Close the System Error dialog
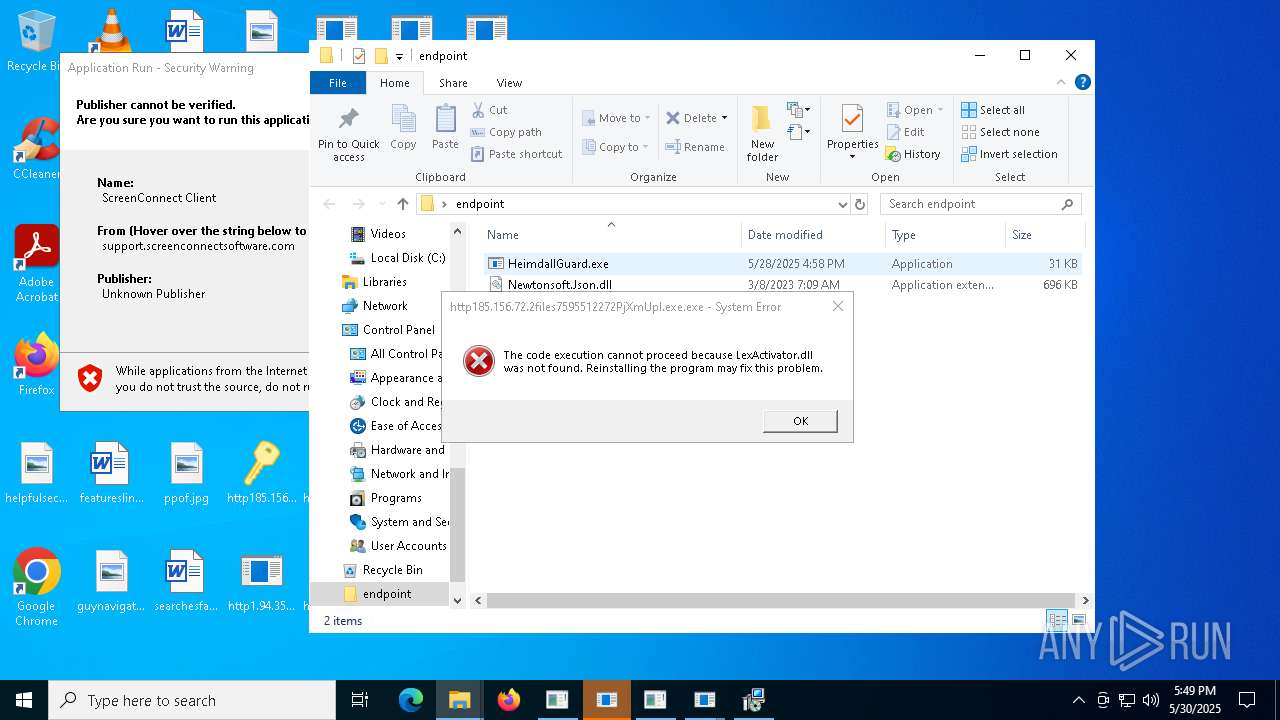 (838, 306)
